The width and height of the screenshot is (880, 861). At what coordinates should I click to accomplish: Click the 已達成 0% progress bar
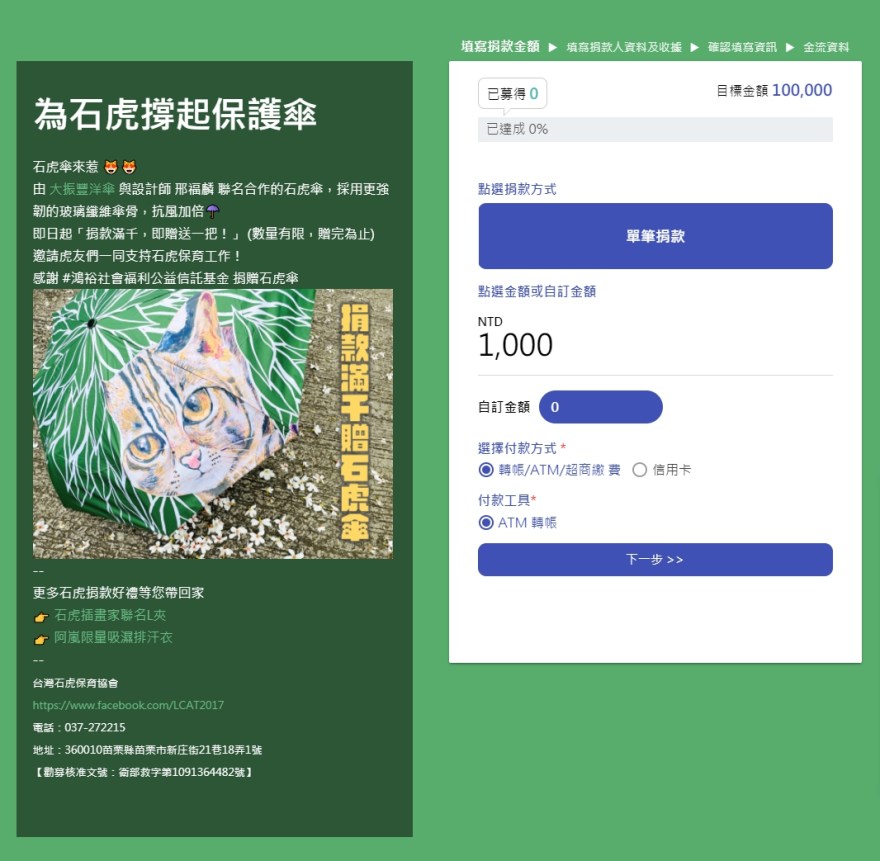click(x=655, y=130)
